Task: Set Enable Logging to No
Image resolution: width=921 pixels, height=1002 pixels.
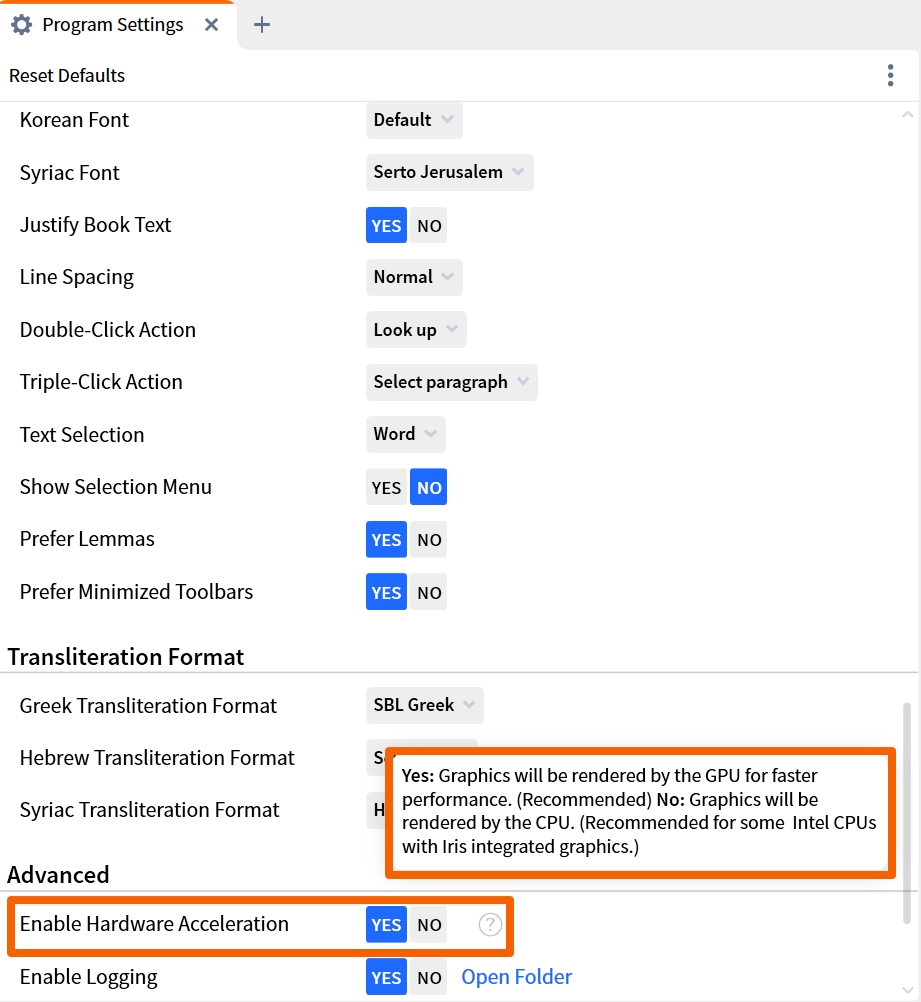Action: pyautogui.click(x=429, y=977)
